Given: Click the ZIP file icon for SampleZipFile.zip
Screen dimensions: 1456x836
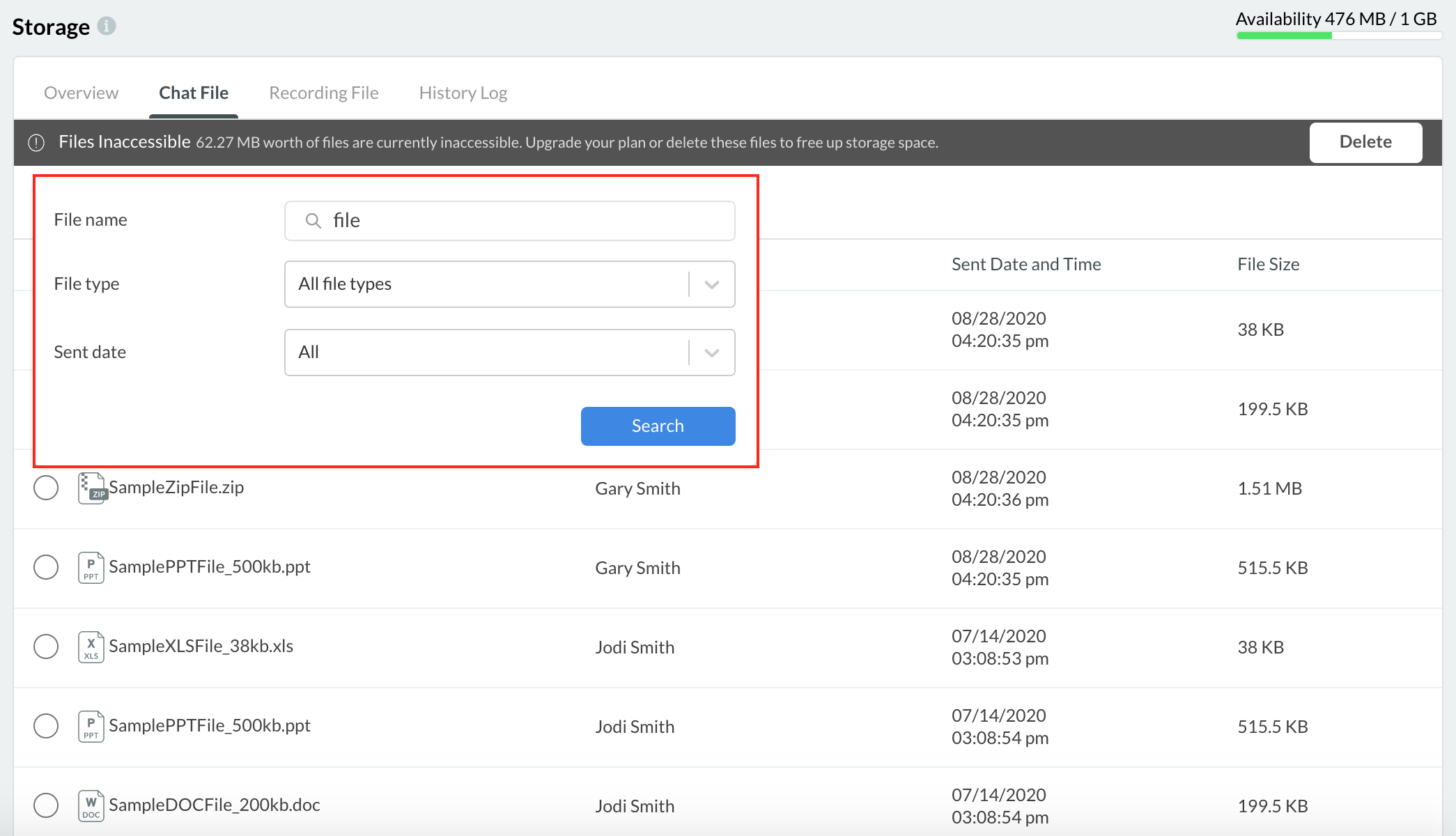Looking at the screenshot, I should [92, 488].
